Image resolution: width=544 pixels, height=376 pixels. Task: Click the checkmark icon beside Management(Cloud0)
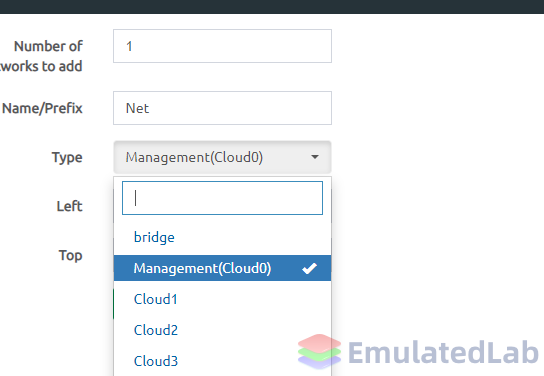pyautogui.click(x=309, y=268)
